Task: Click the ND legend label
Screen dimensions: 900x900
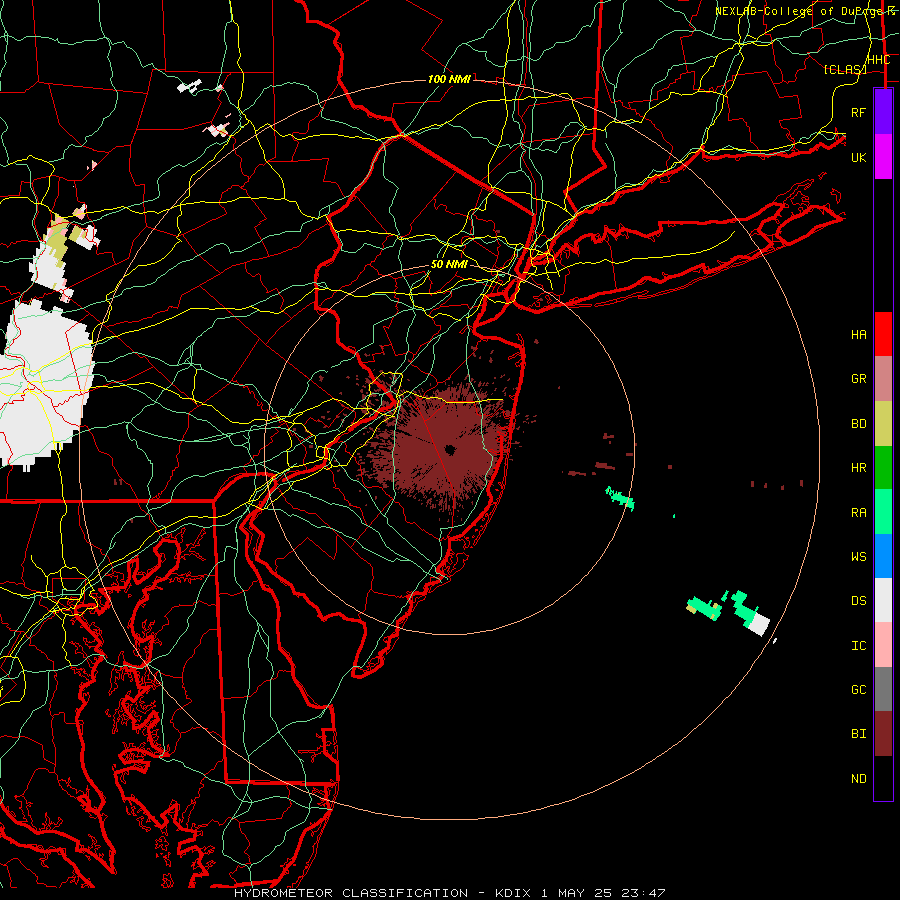Action: click(858, 779)
